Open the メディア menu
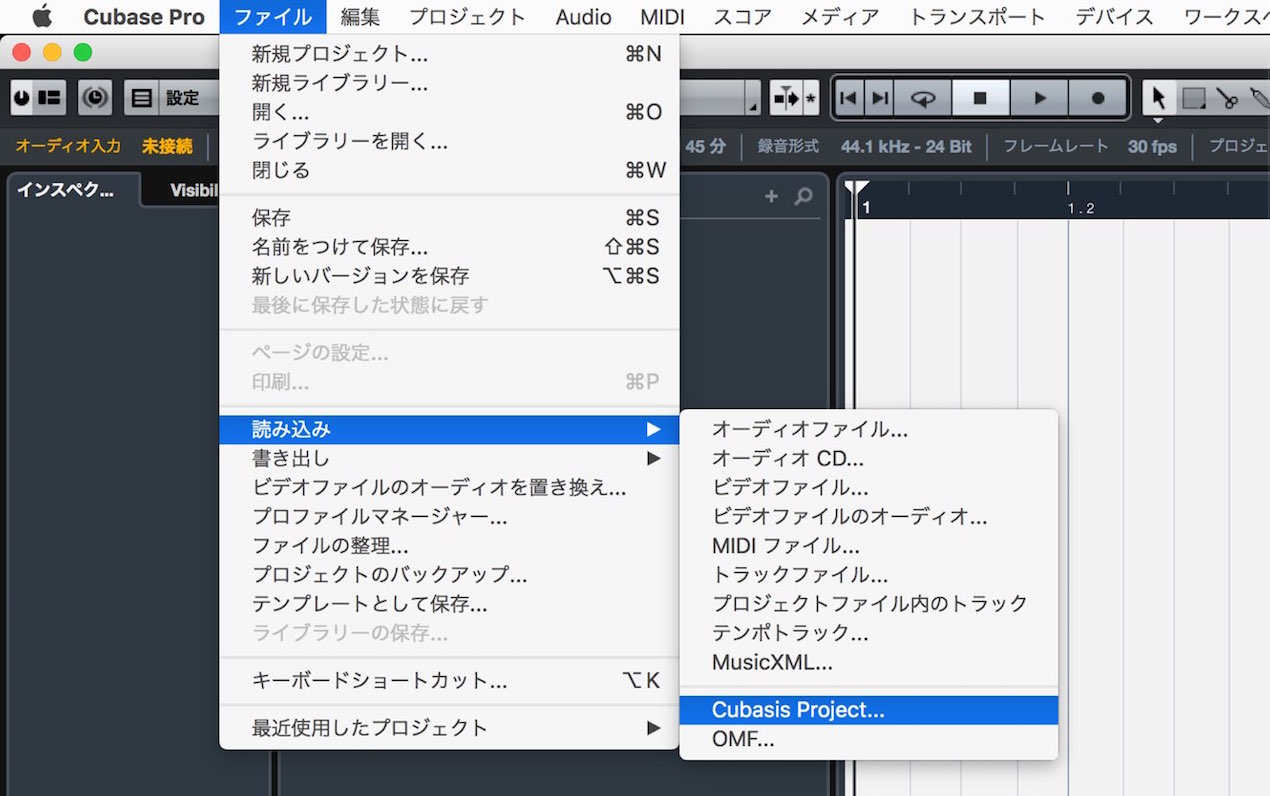The width and height of the screenshot is (1270, 796). pos(840,17)
